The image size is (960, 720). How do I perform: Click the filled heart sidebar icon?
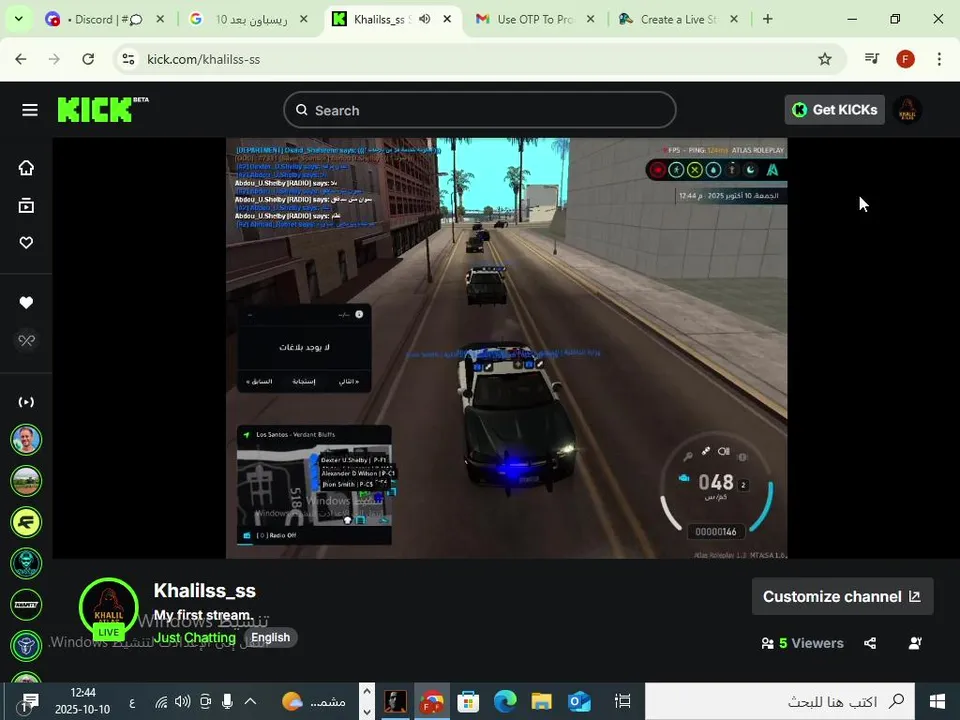26,302
